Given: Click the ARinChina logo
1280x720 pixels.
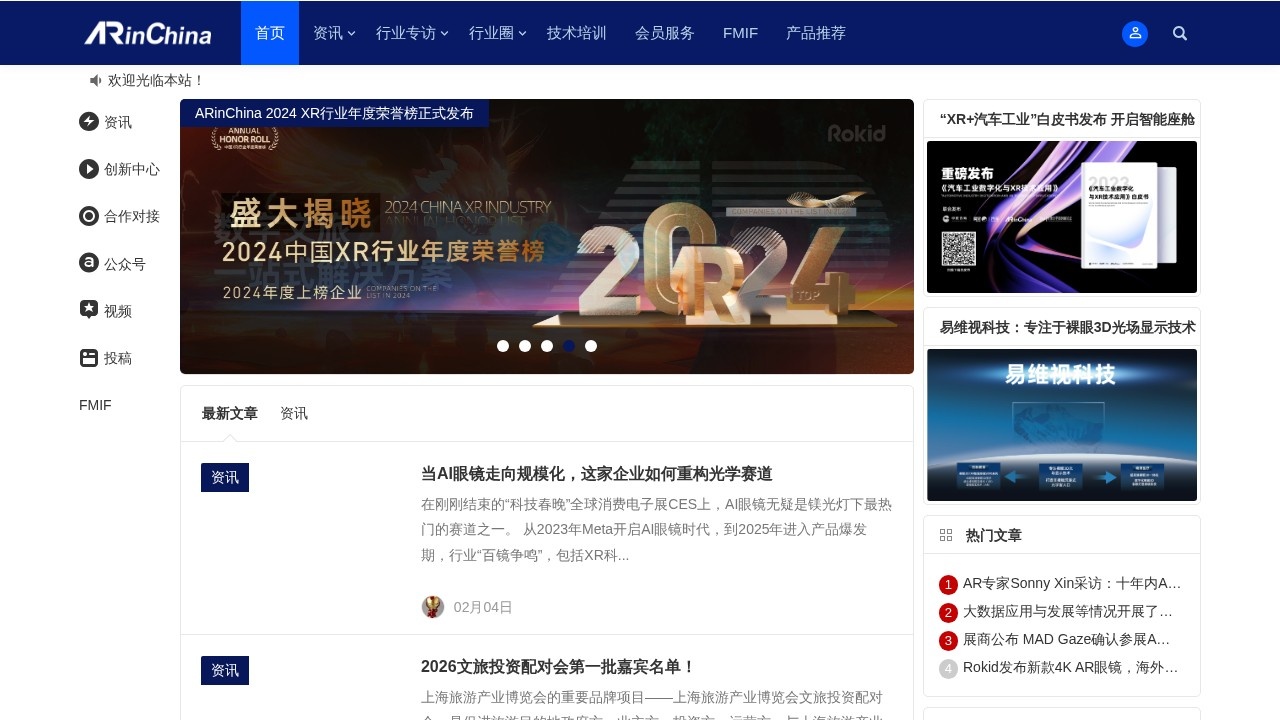Looking at the screenshot, I should [x=148, y=33].
